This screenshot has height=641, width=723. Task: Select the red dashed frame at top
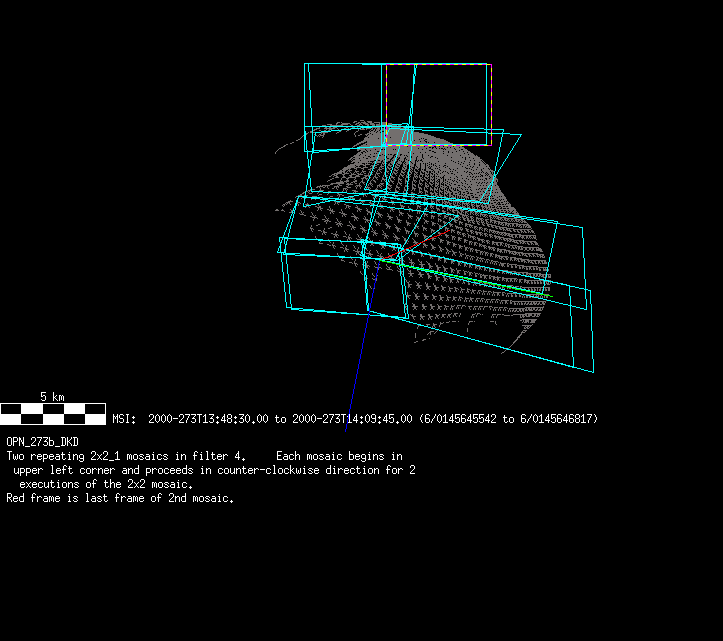click(438, 65)
